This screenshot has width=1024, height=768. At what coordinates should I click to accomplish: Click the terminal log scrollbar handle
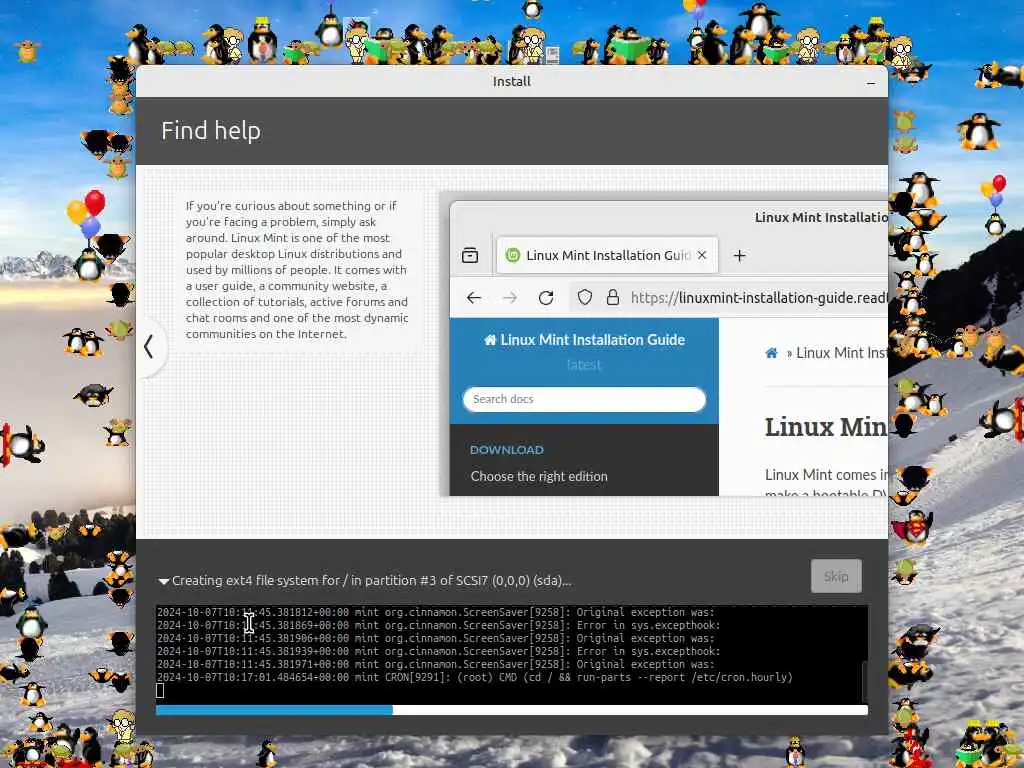pyautogui.click(x=865, y=680)
